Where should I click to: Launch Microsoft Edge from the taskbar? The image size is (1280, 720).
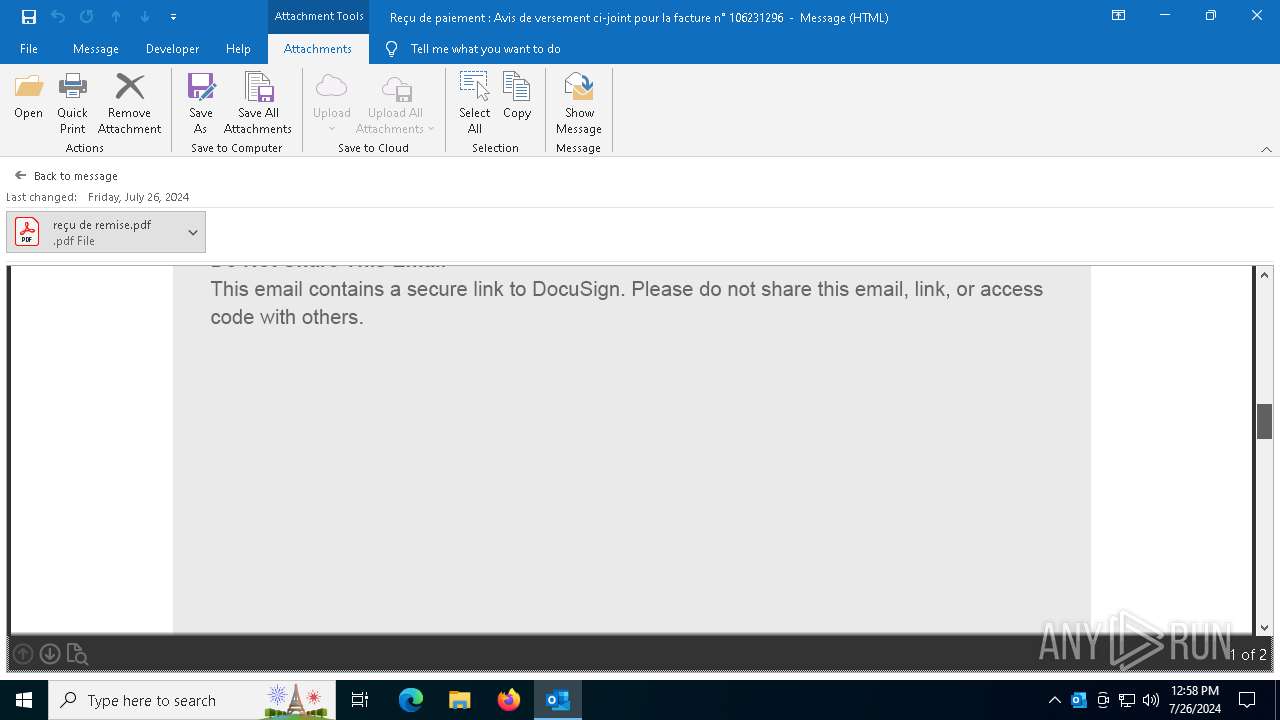(411, 700)
